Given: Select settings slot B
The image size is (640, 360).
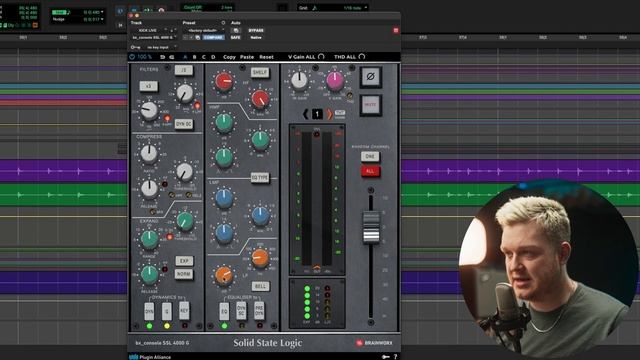Looking at the screenshot, I should pos(194,57).
